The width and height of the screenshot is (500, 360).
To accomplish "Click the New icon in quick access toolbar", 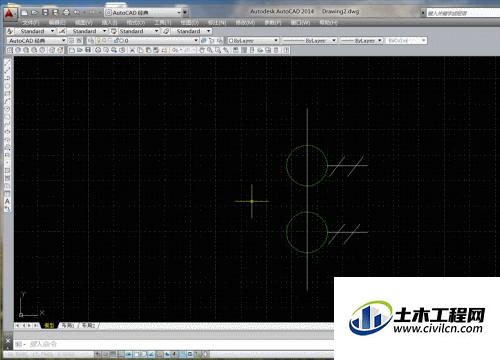I will (25, 13).
